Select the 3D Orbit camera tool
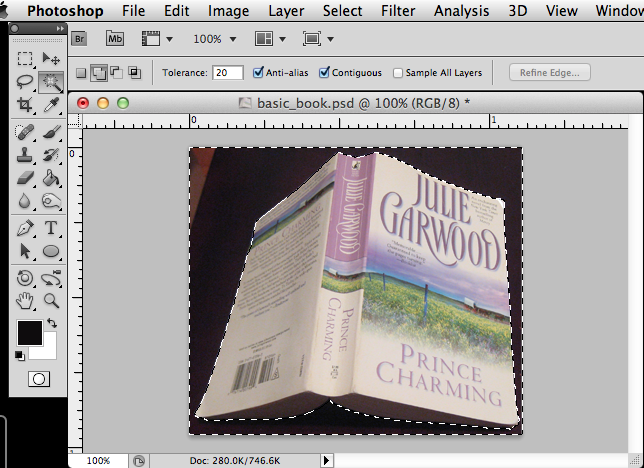The width and height of the screenshot is (644, 468). (51, 278)
